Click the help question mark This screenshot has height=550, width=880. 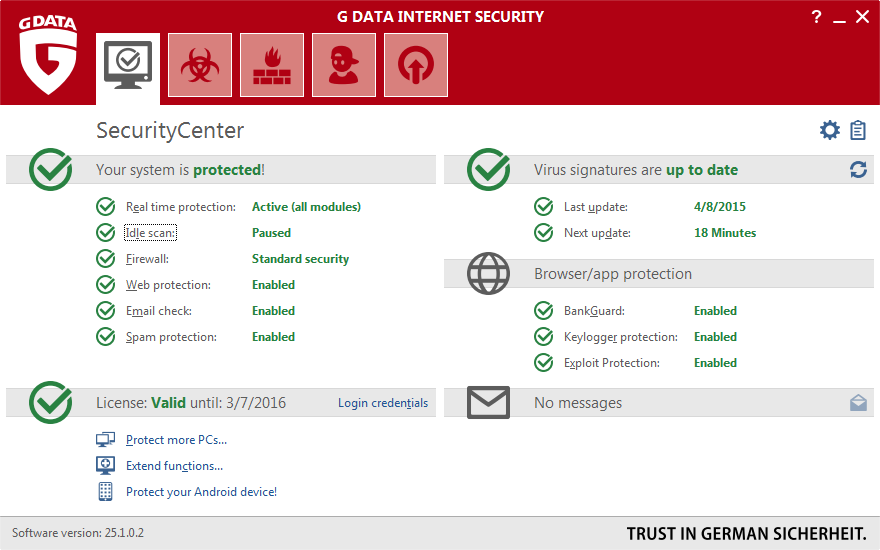pyautogui.click(x=816, y=17)
